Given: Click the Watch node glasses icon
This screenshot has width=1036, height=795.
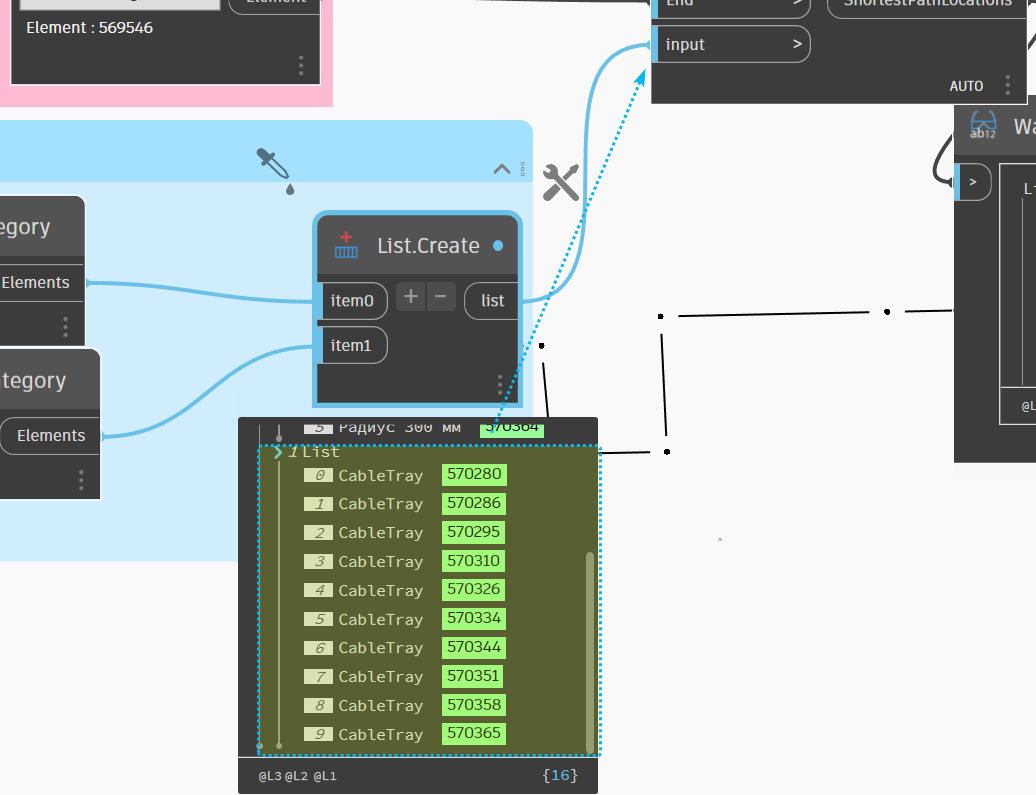Looking at the screenshot, I should (983, 126).
